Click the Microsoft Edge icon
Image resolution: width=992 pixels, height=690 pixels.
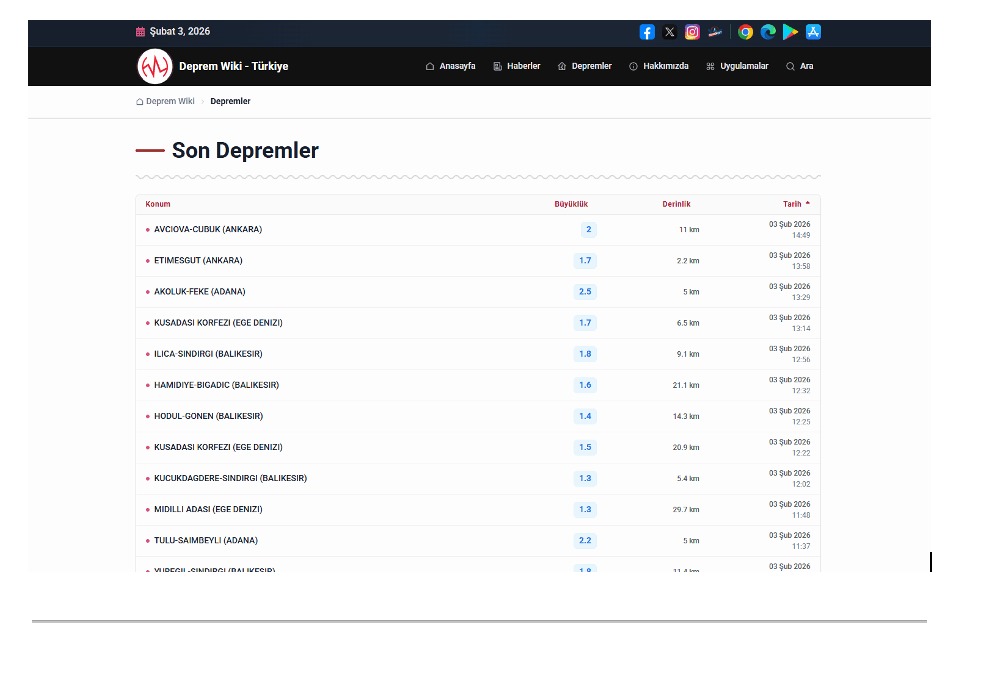tap(768, 32)
